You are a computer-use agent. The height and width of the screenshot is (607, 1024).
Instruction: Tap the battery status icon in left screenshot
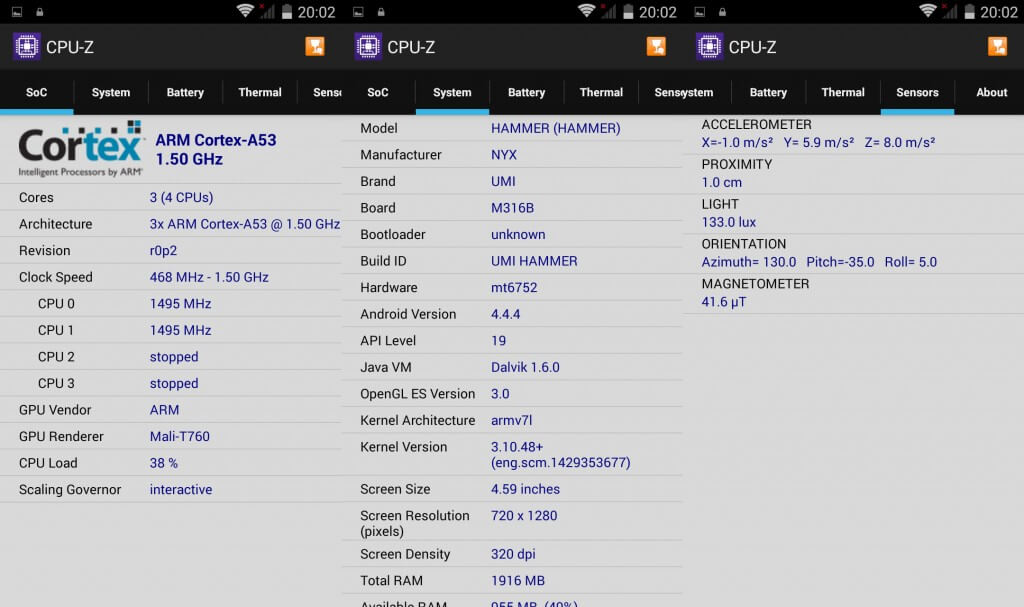coord(287,12)
